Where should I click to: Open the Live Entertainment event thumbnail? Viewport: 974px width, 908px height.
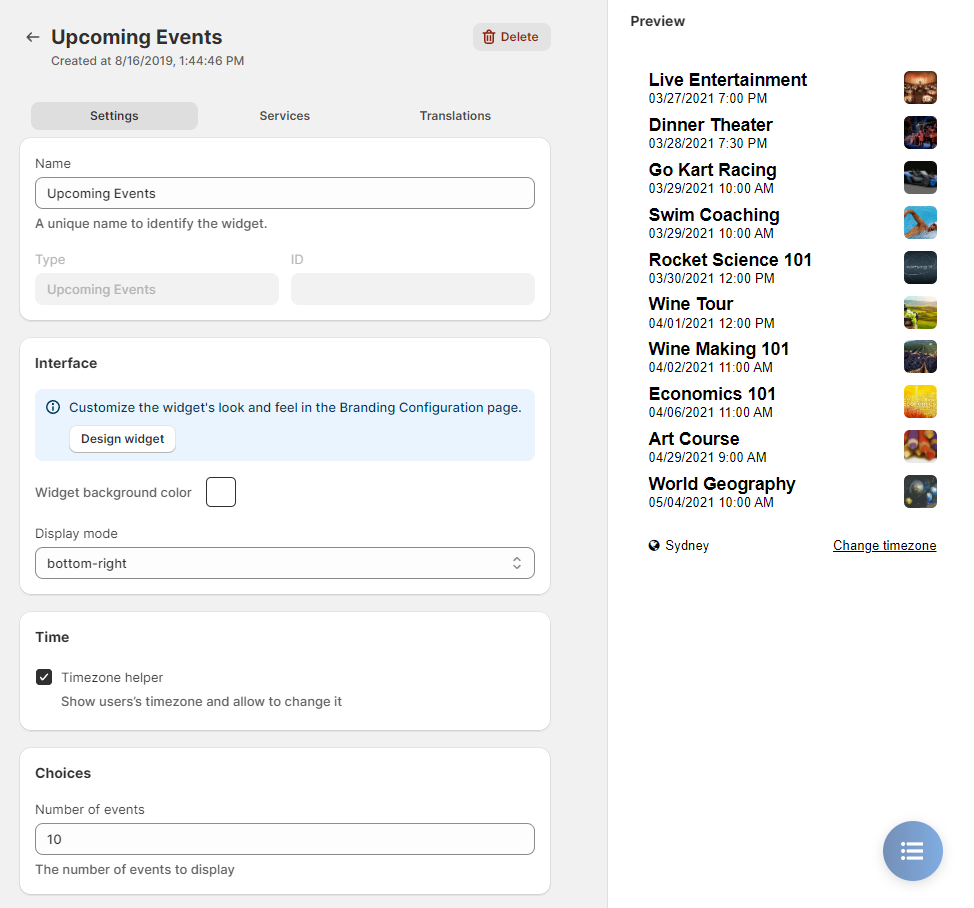pos(920,88)
